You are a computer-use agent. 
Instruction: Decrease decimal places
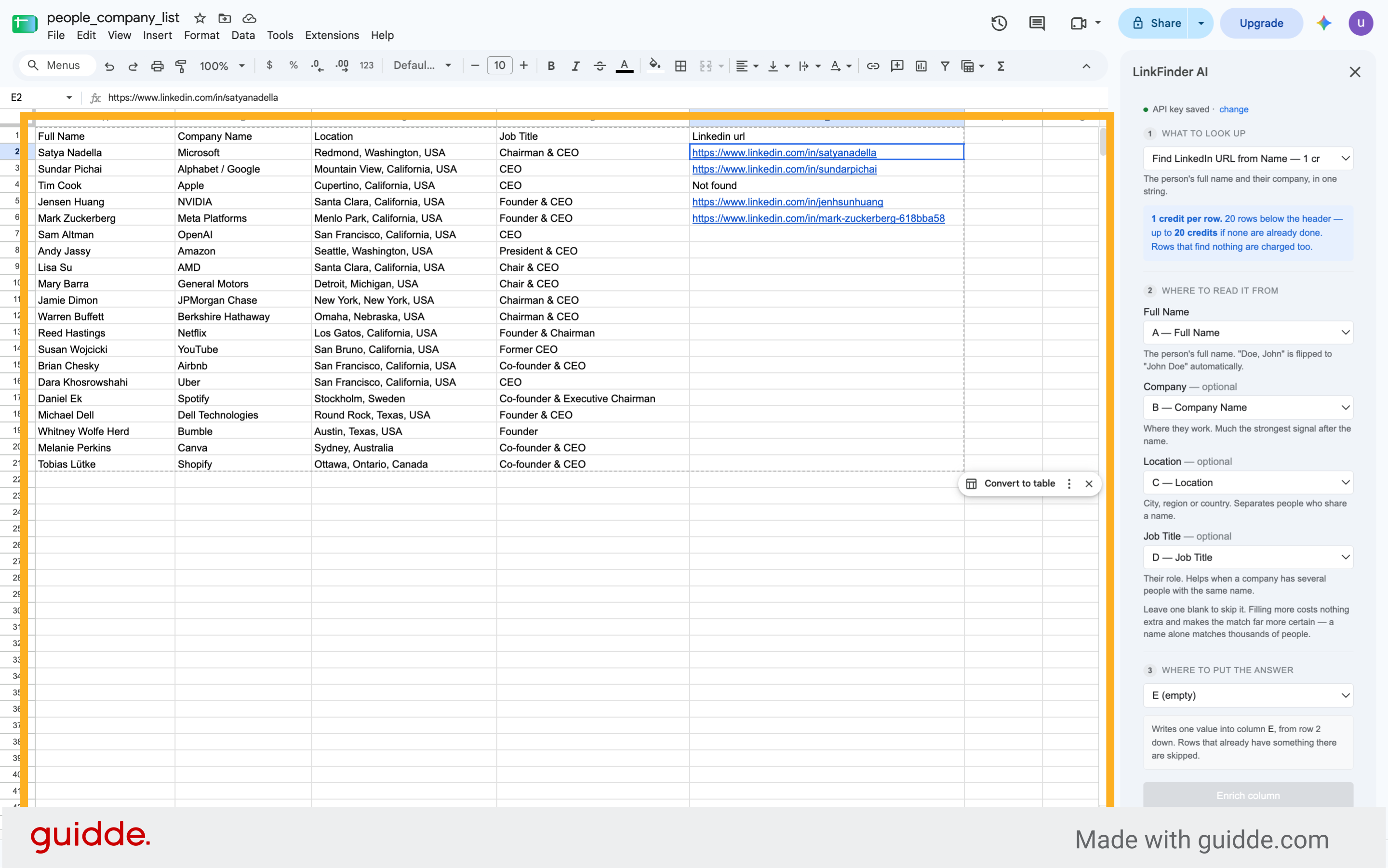(x=317, y=66)
